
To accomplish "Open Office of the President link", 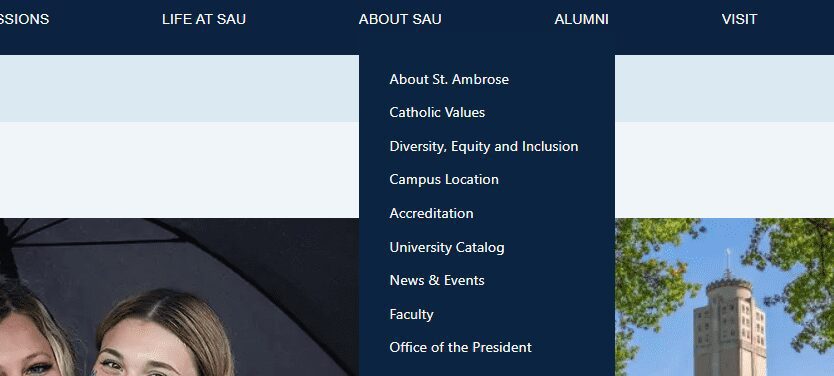I will (460, 347).
